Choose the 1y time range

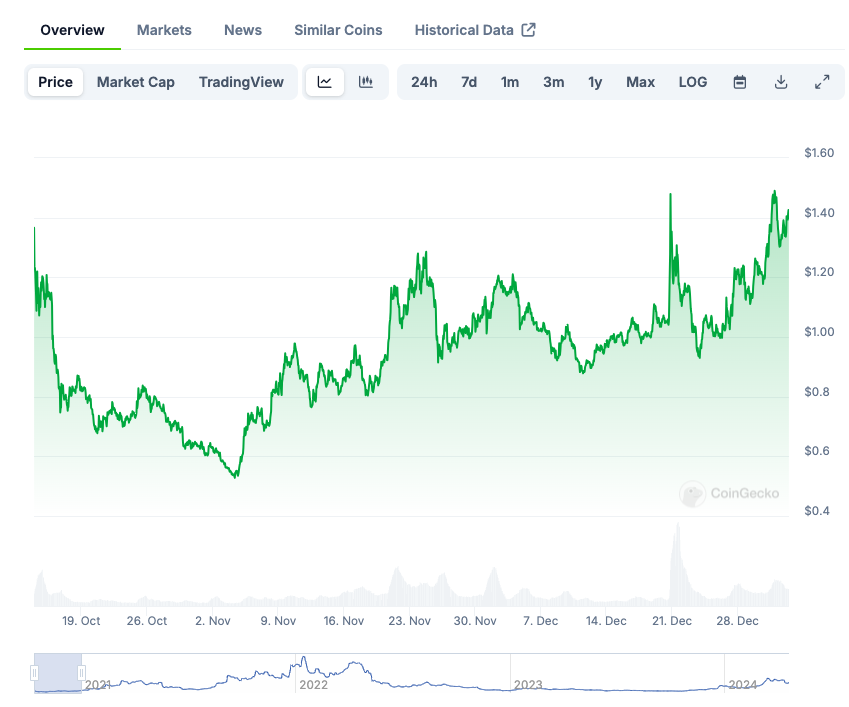pos(595,82)
